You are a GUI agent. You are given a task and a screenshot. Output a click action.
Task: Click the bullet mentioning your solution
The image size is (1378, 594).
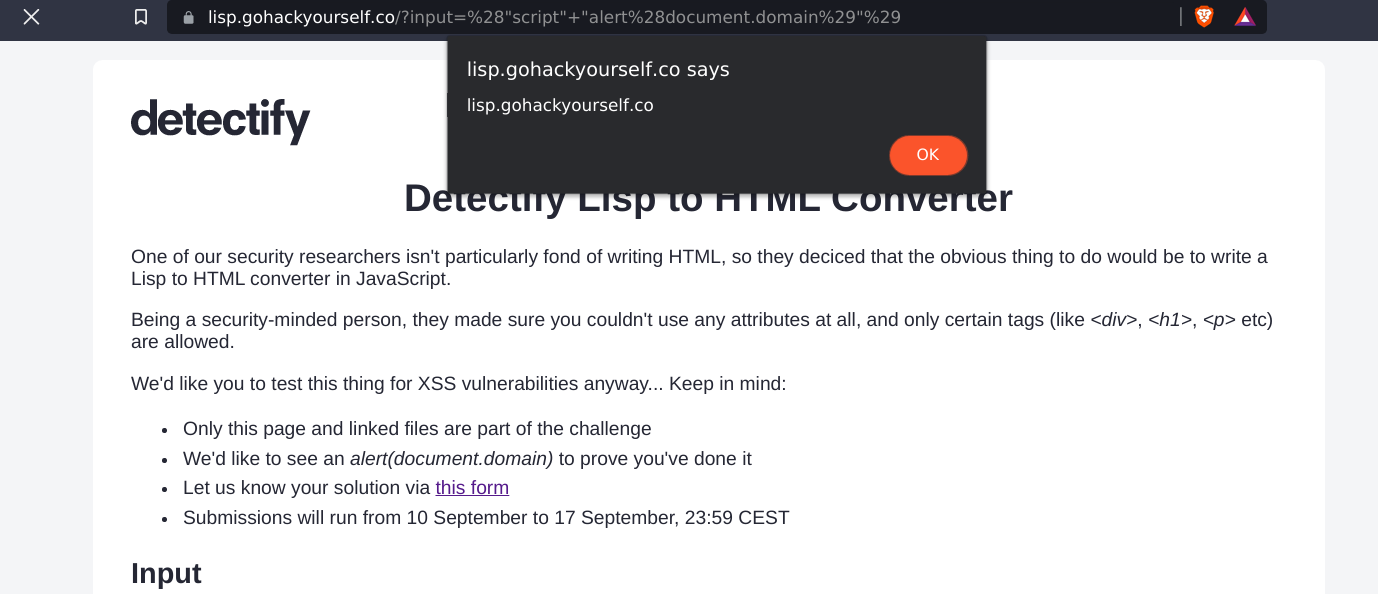346,488
